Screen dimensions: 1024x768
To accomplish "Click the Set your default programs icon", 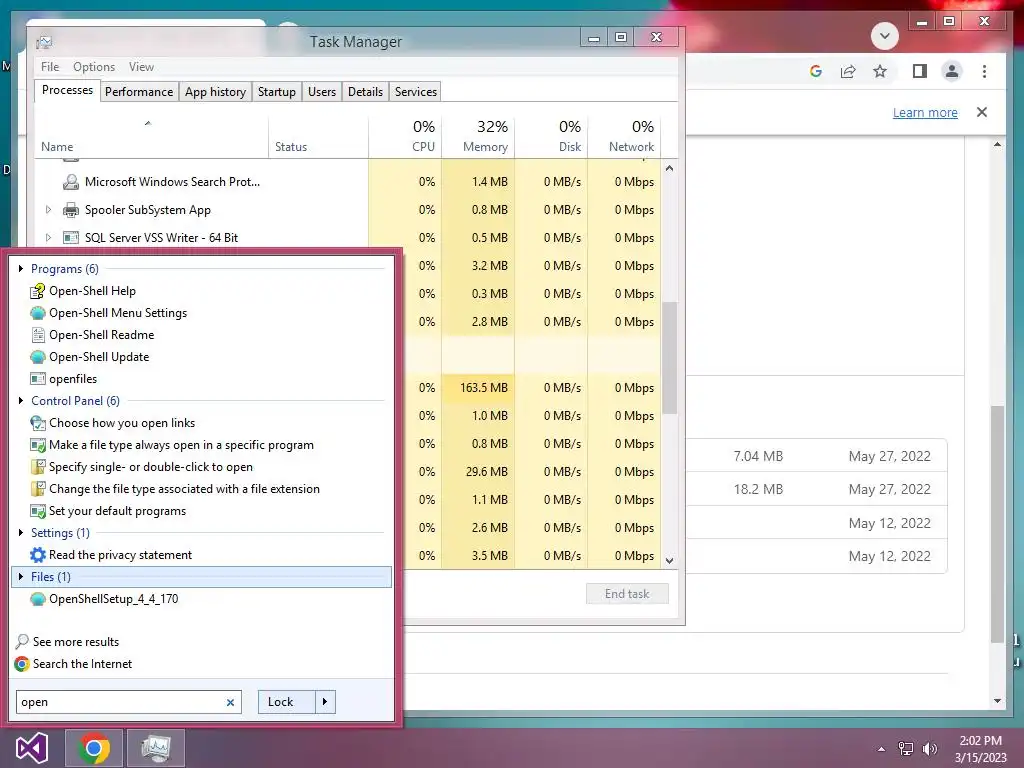I will (38, 511).
